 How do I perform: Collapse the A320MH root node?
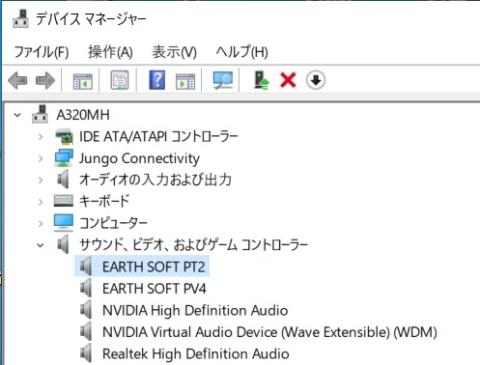[17, 115]
